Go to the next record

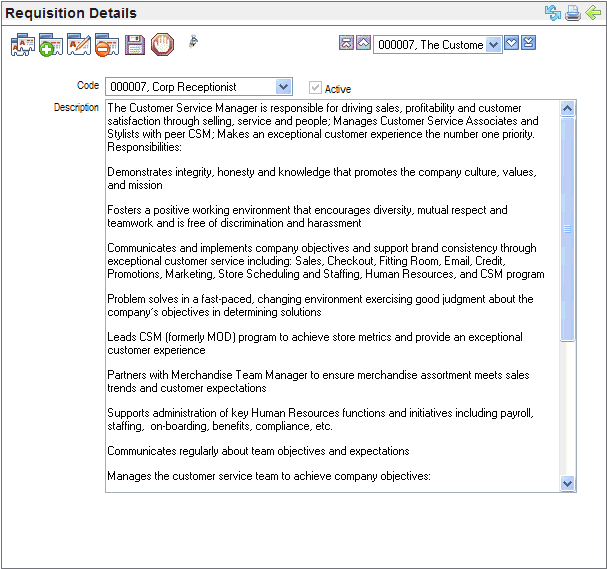[x=511, y=43]
